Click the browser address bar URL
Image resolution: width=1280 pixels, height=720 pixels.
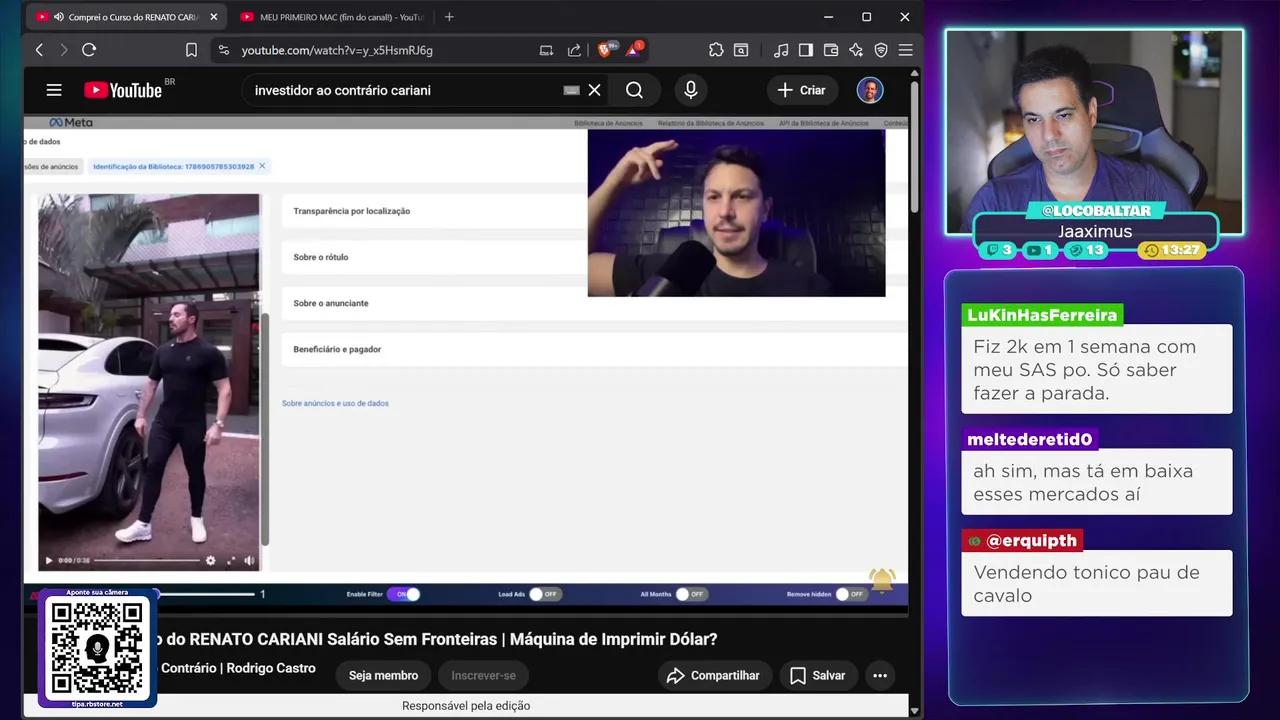(337, 50)
